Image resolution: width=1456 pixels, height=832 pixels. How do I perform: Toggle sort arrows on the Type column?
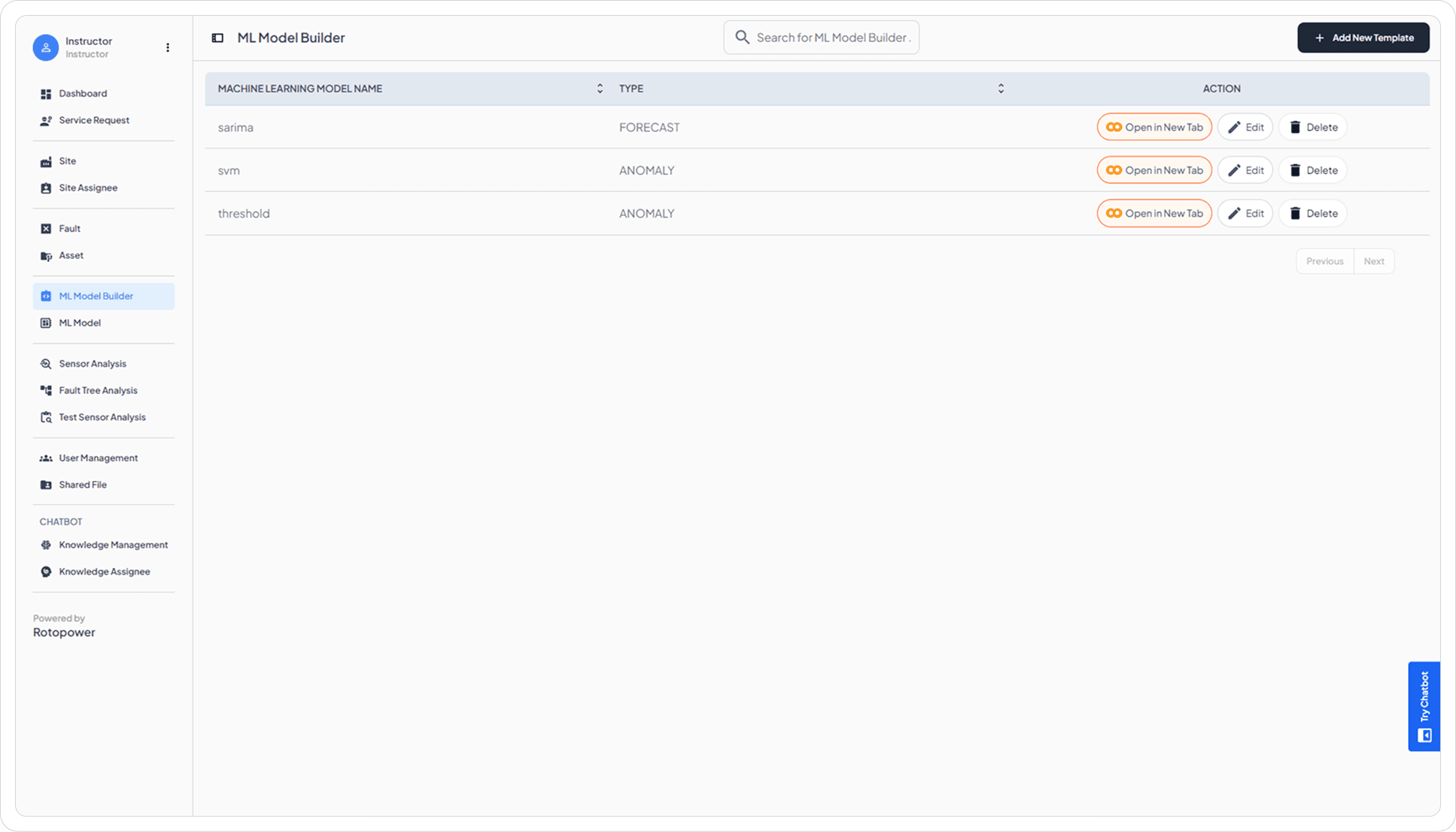point(1000,89)
